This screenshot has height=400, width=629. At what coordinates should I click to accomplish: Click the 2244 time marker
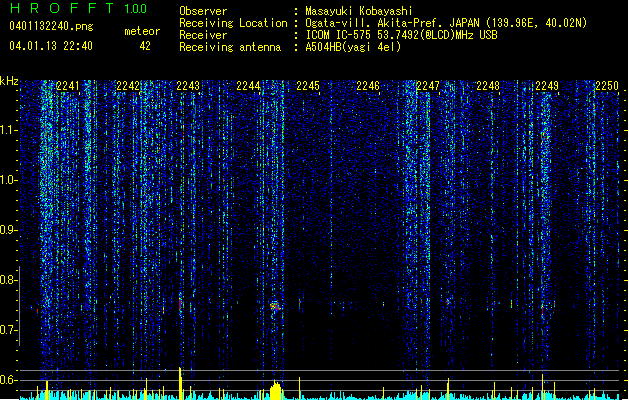pos(248,86)
